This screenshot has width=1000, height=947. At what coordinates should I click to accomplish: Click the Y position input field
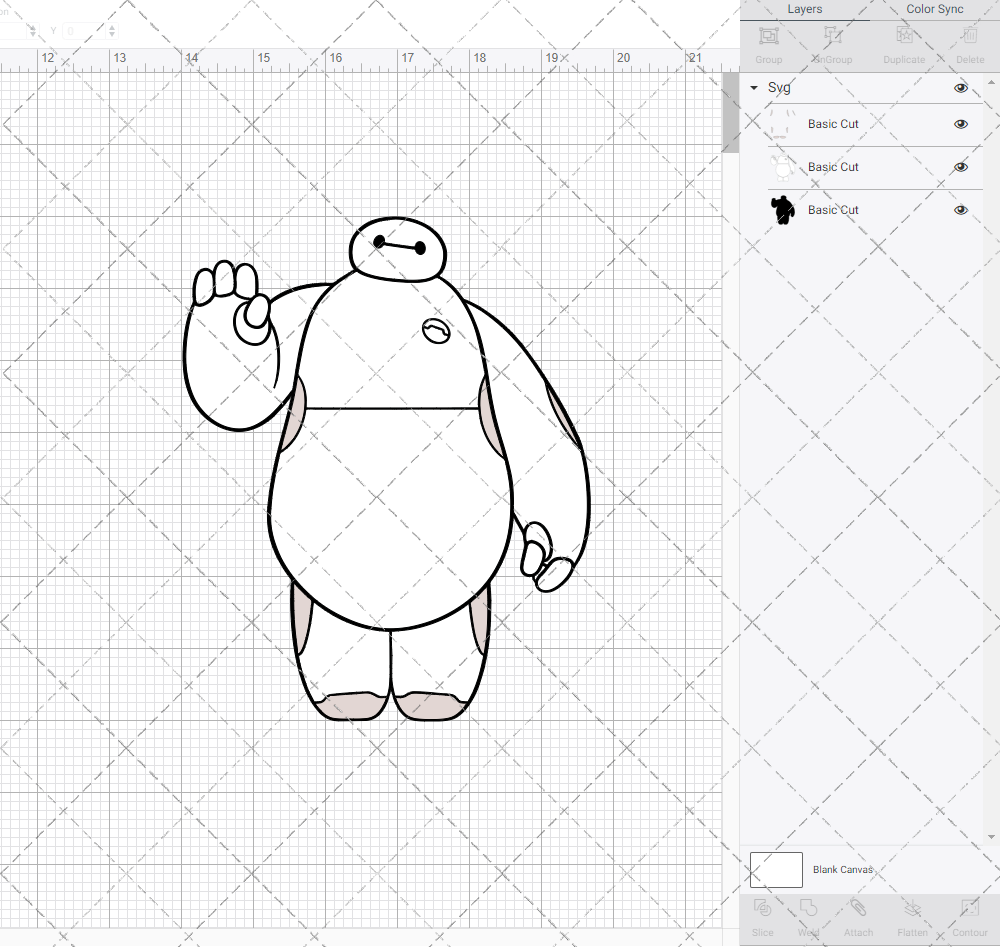(x=86, y=31)
